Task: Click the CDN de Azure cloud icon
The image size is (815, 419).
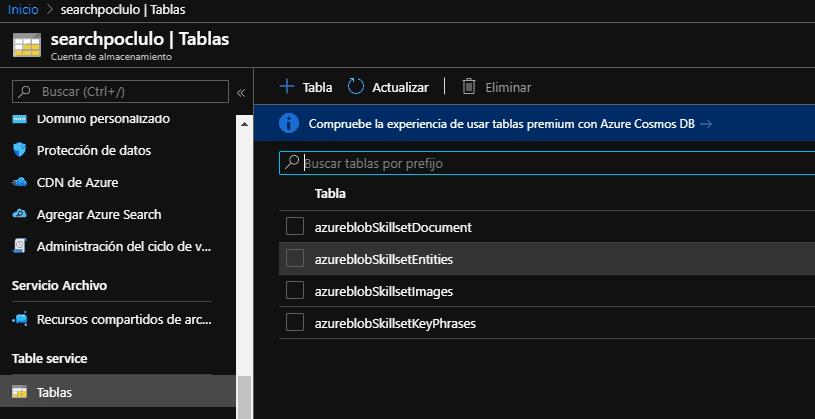Action: click(x=19, y=182)
